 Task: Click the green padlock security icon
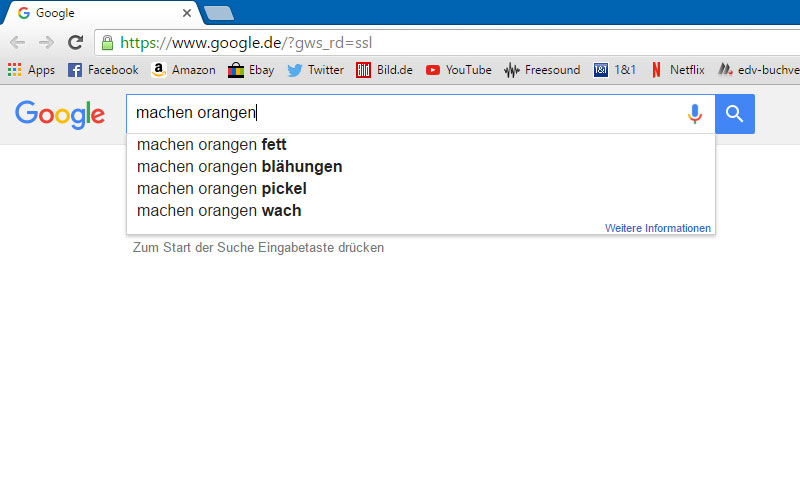[x=107, y=42]
